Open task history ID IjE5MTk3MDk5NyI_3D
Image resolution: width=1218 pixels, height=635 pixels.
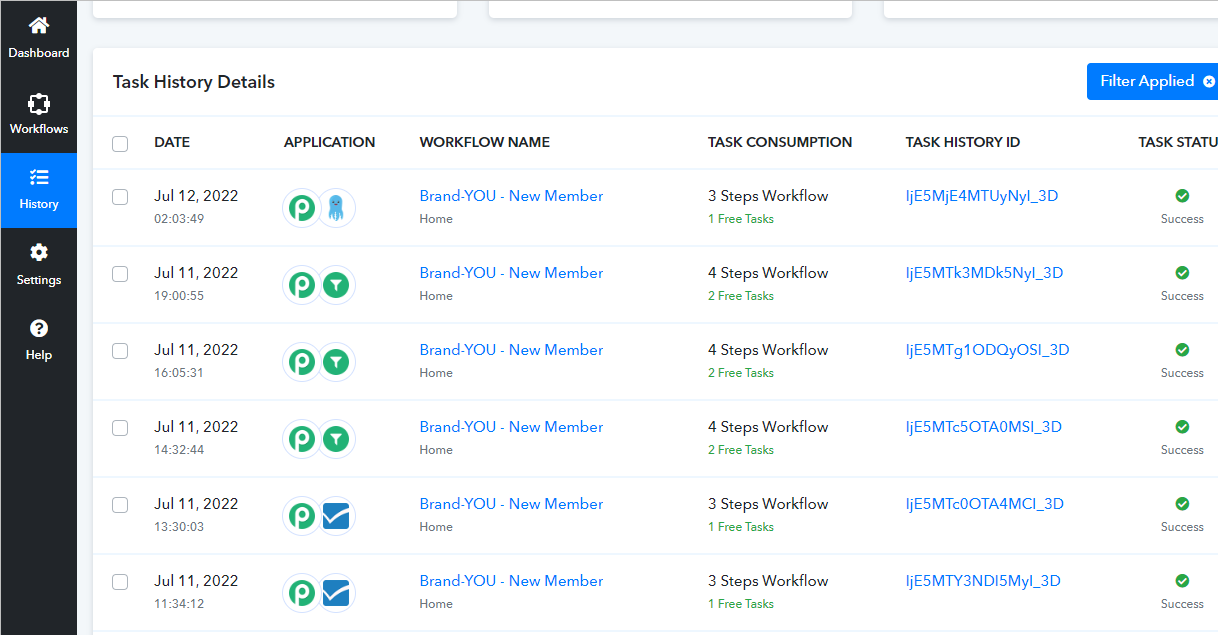984,273
